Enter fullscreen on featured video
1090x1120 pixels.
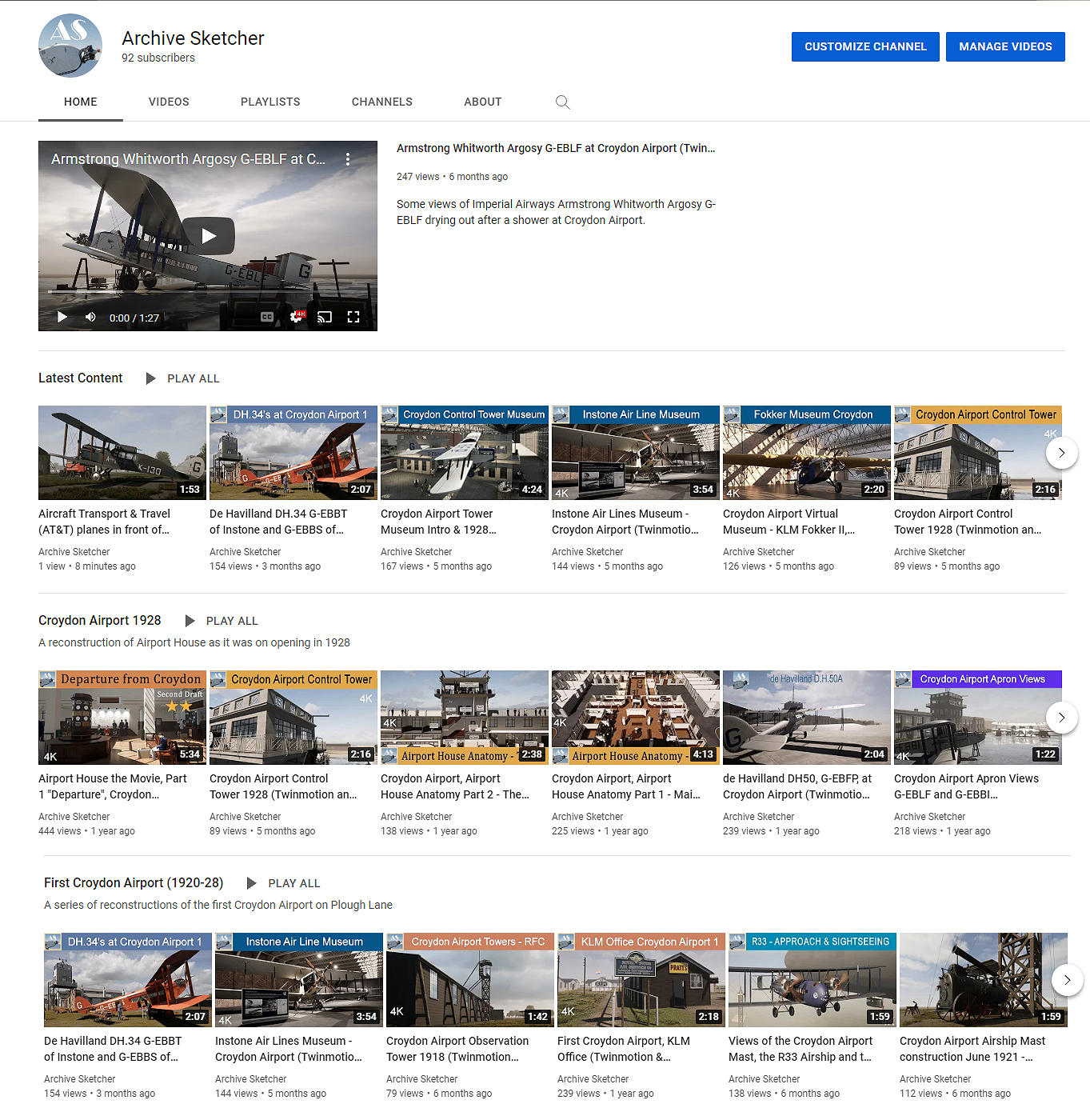tap(353, 317)
